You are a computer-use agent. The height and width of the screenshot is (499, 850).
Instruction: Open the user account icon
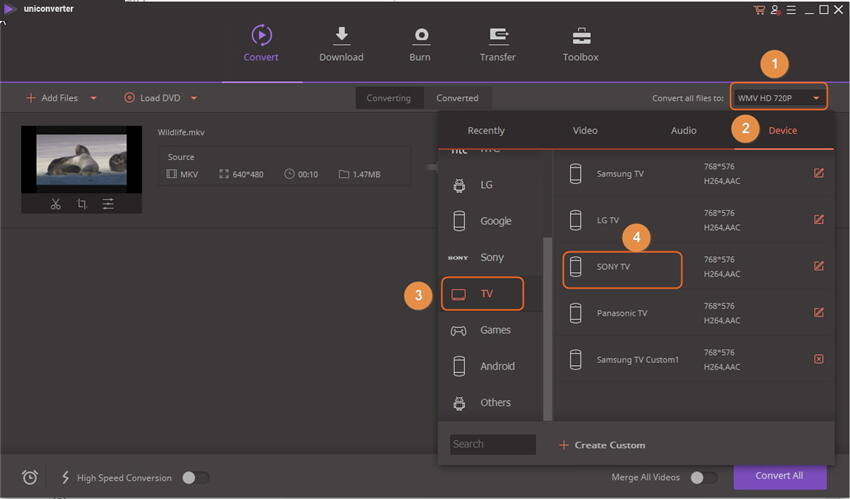tap(775, 10)
